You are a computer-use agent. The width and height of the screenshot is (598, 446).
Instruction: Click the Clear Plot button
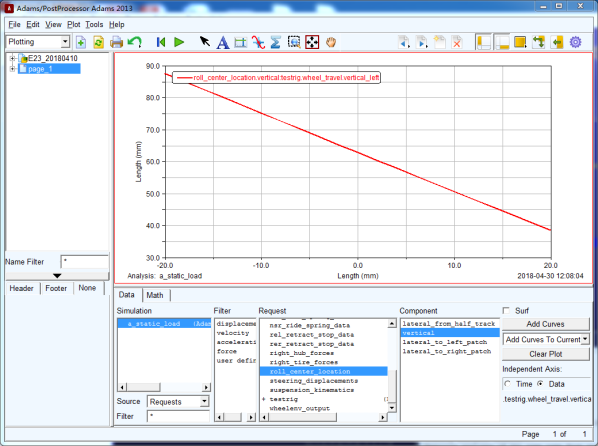(545, 354)
